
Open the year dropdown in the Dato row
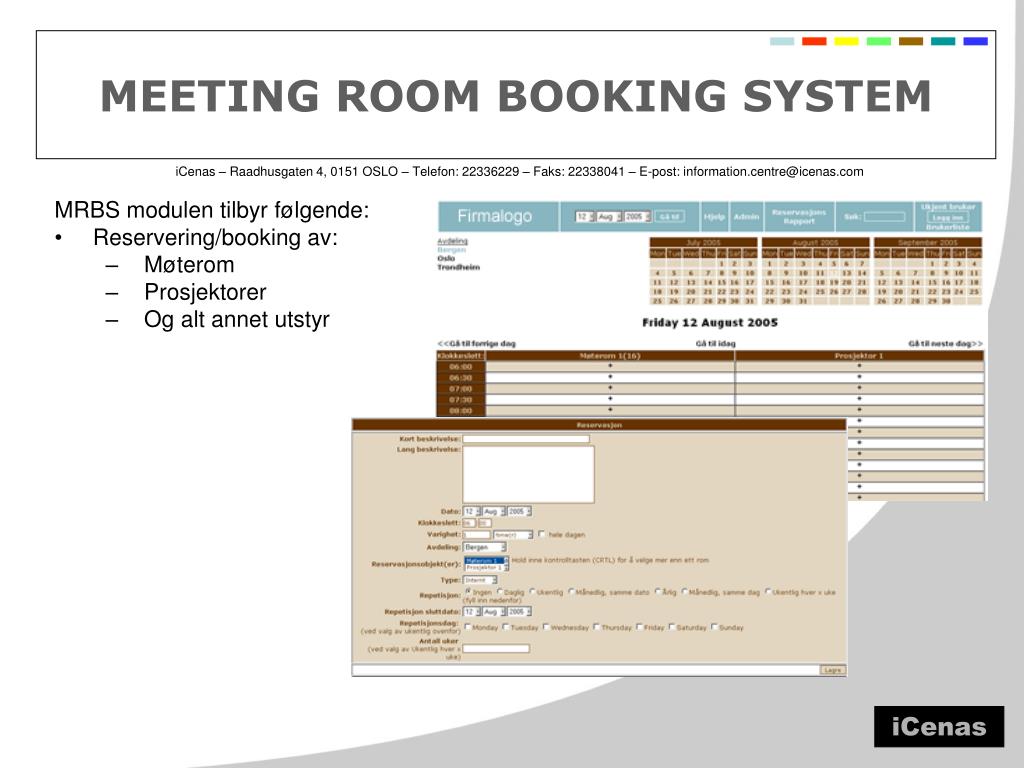(519, 511)
